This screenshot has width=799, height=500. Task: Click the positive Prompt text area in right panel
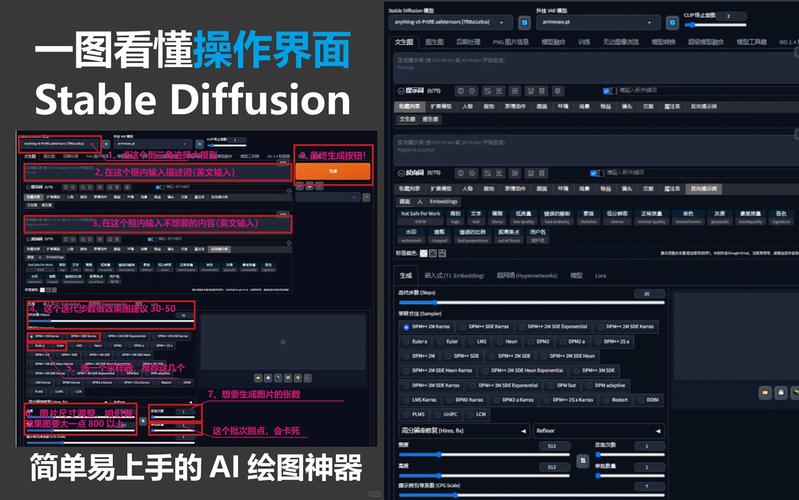(x=596, y=67)
